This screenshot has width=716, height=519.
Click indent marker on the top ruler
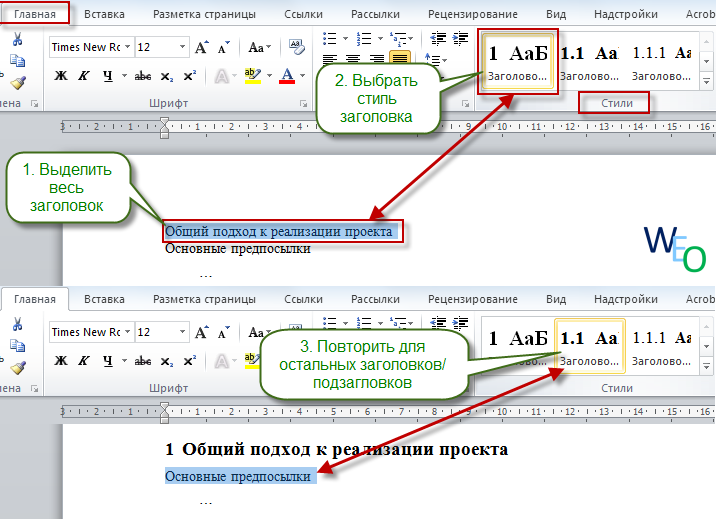[164, 128]
